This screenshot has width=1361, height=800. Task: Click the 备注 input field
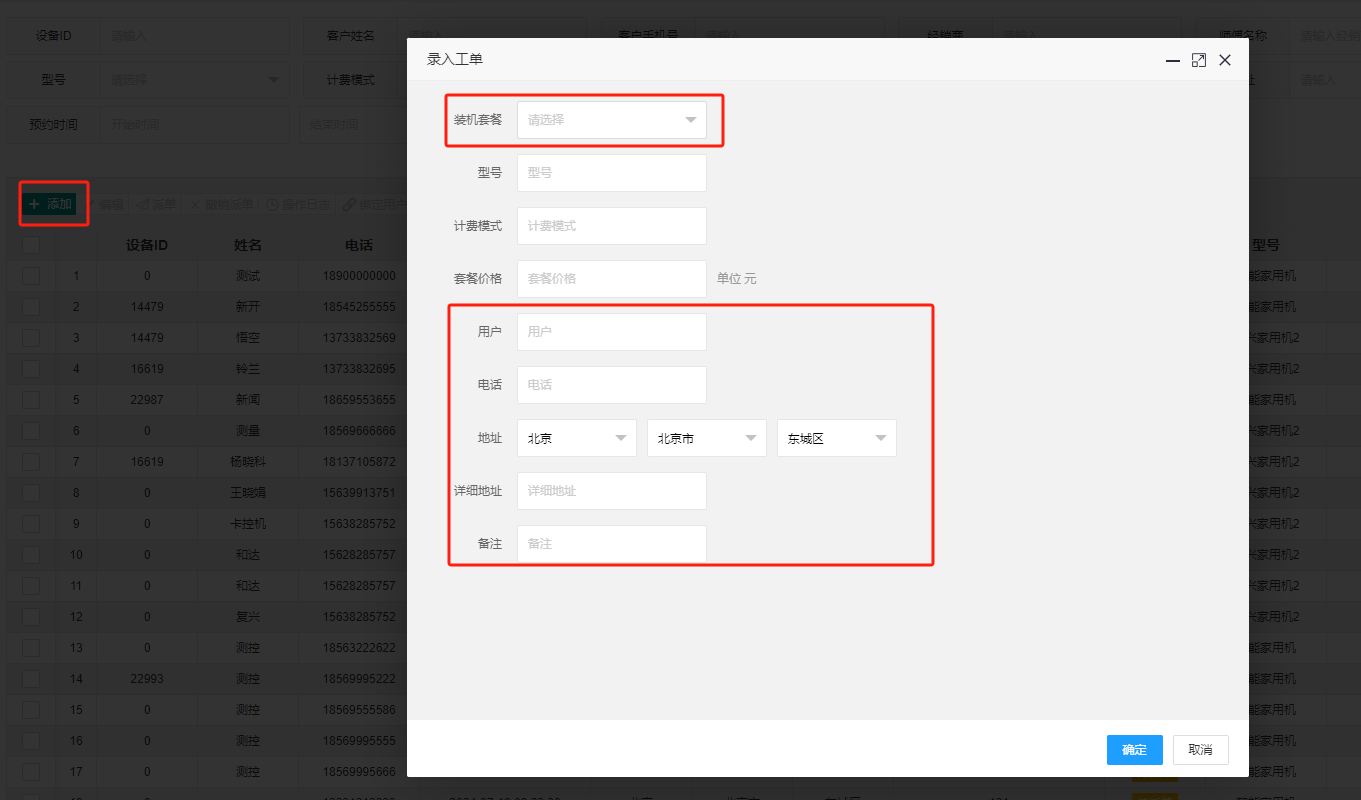612,544
